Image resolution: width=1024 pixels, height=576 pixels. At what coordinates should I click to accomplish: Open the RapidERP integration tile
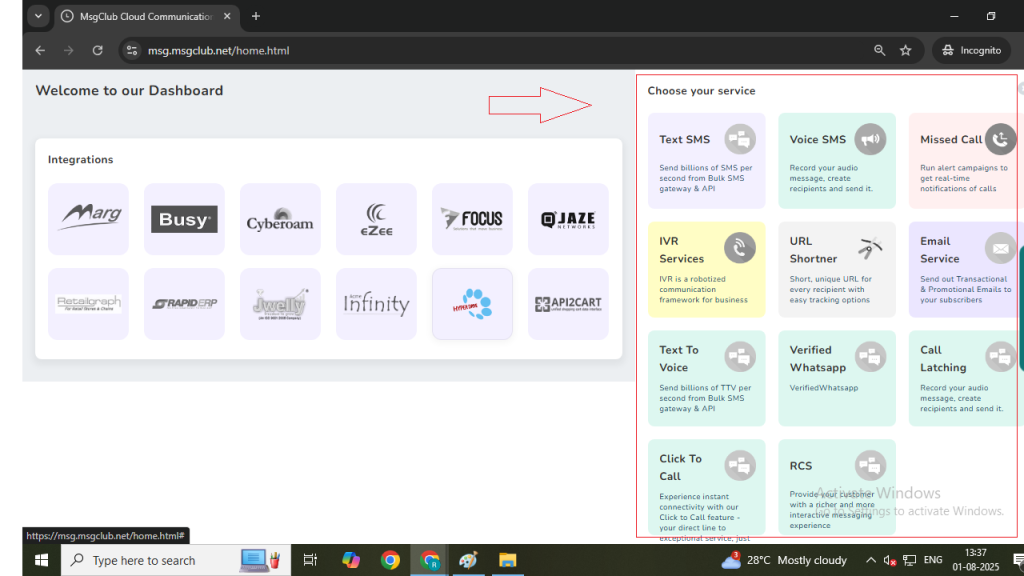click(x=184, y=304)
